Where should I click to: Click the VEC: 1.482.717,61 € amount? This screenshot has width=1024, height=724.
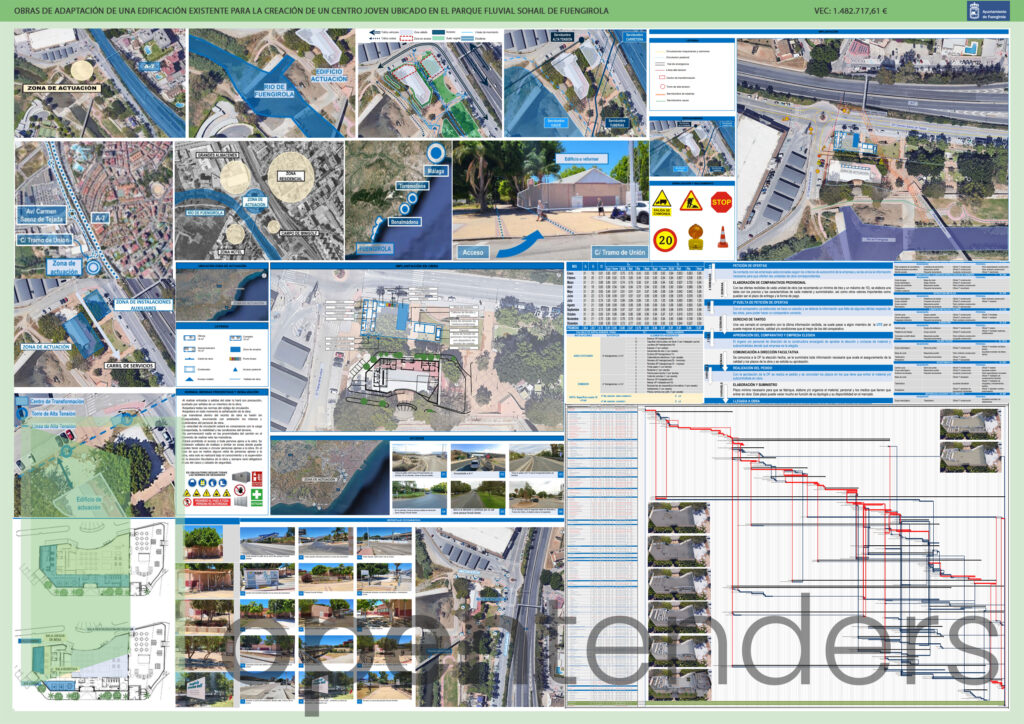point(850,10)
